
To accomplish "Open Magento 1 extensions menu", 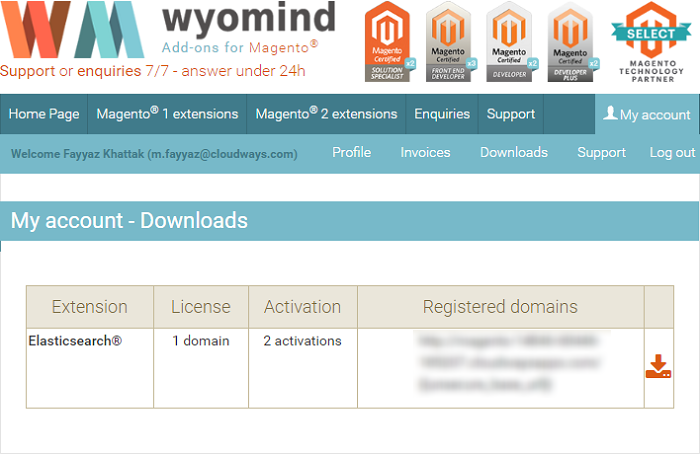I will [167, 114].
